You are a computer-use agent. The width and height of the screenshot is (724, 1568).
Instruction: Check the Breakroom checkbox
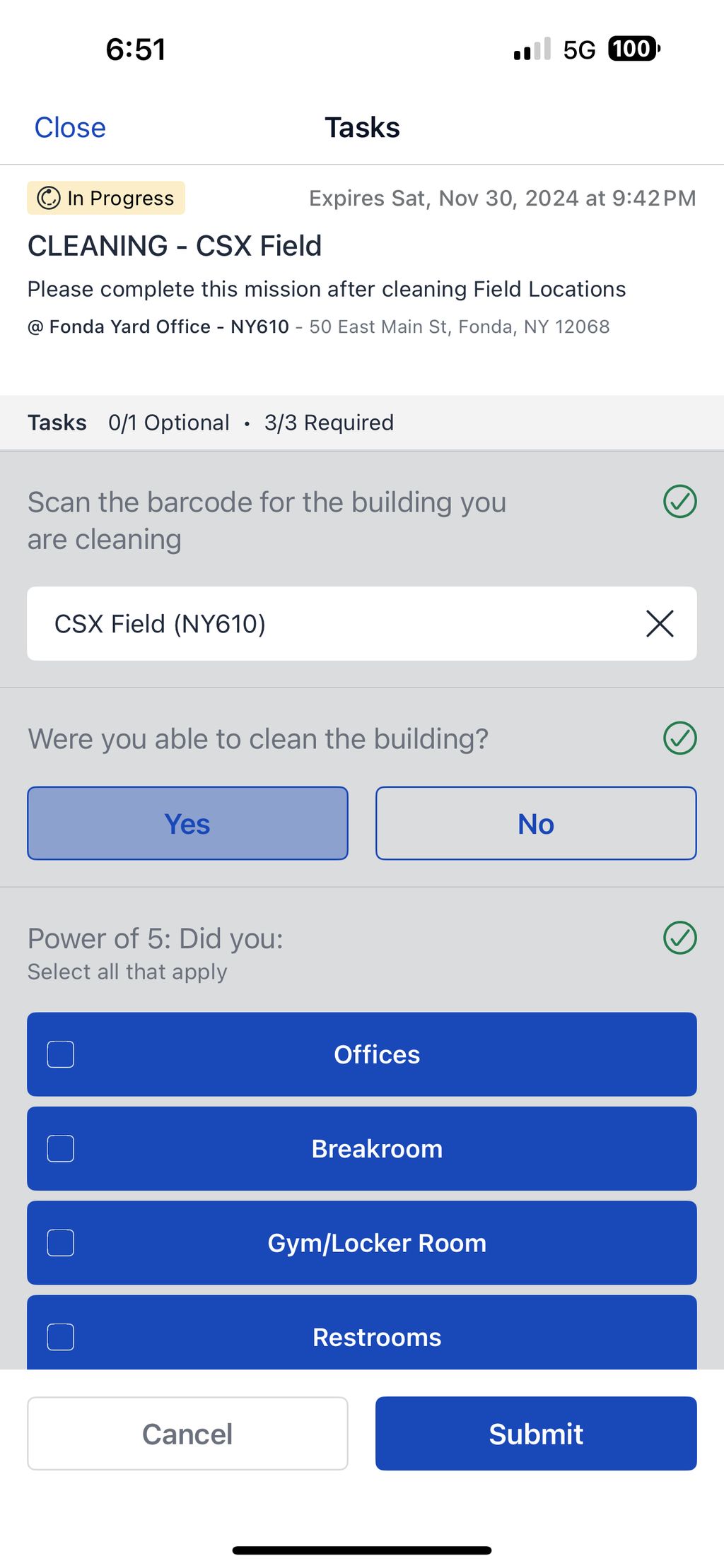tap(61, 1148)
